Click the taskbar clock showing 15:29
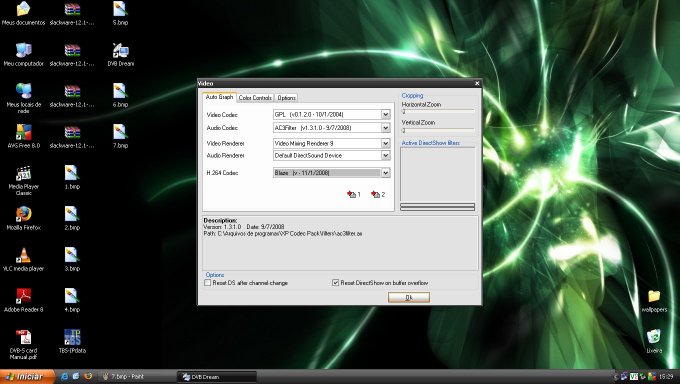The image size is (680, 384). [666, 377]
